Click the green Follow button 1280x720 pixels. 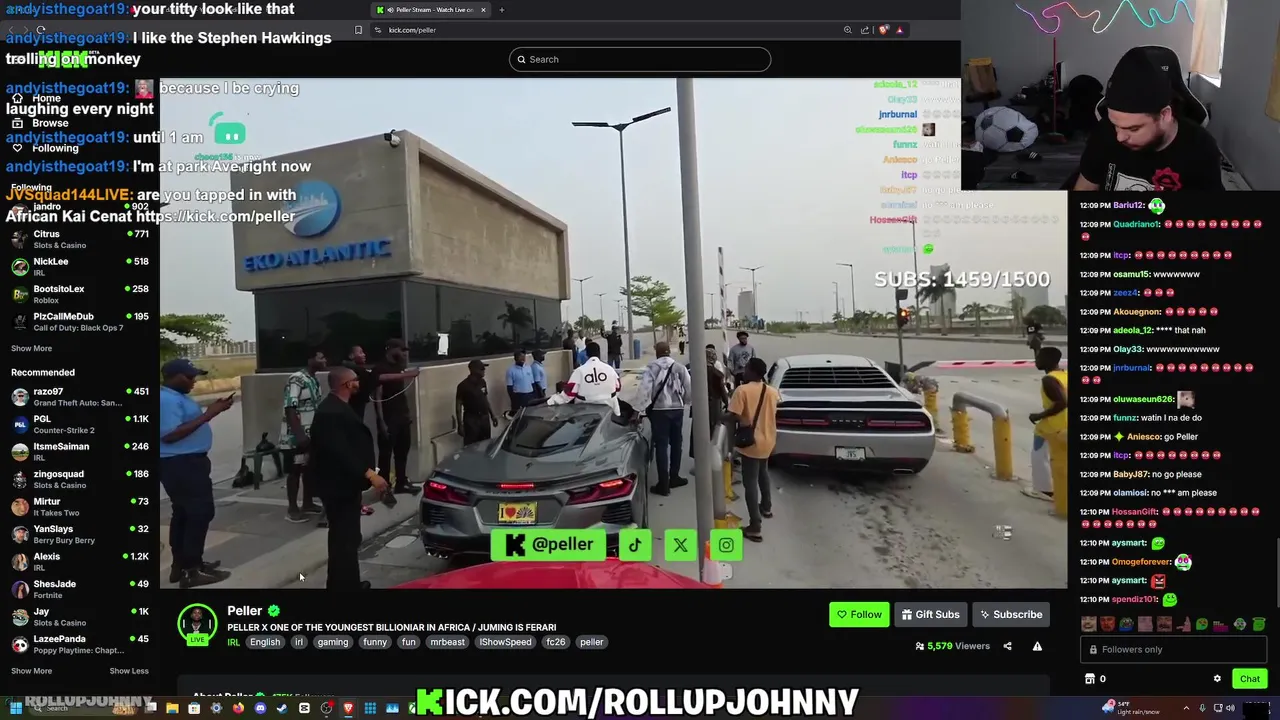click(x=859, y=615)
